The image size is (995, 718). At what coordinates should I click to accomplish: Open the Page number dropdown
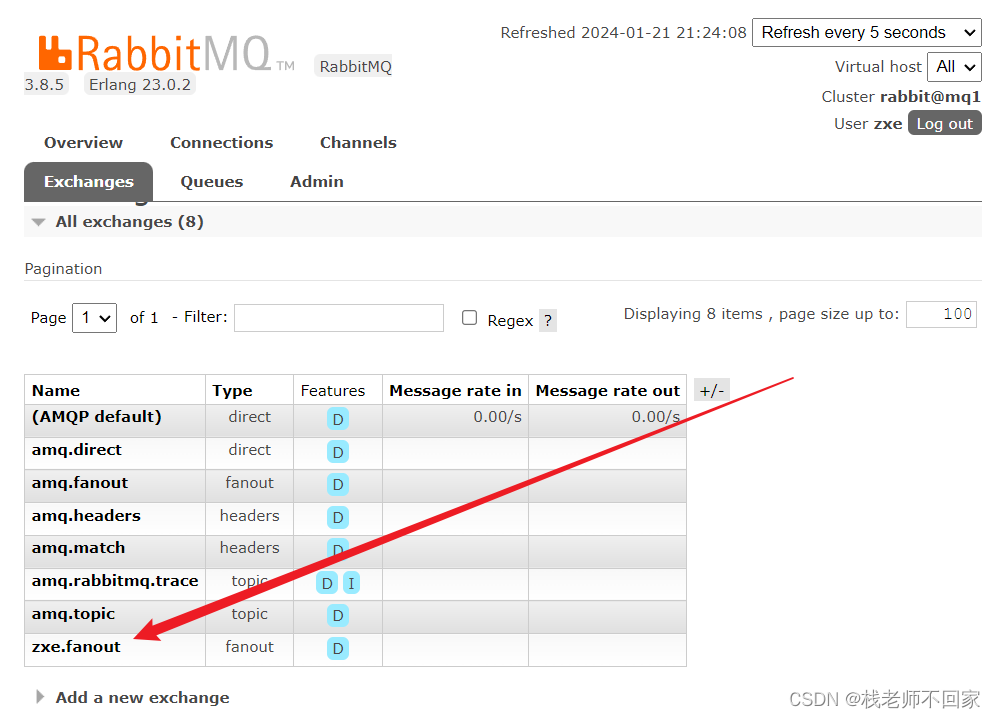[x=95, y=317]
